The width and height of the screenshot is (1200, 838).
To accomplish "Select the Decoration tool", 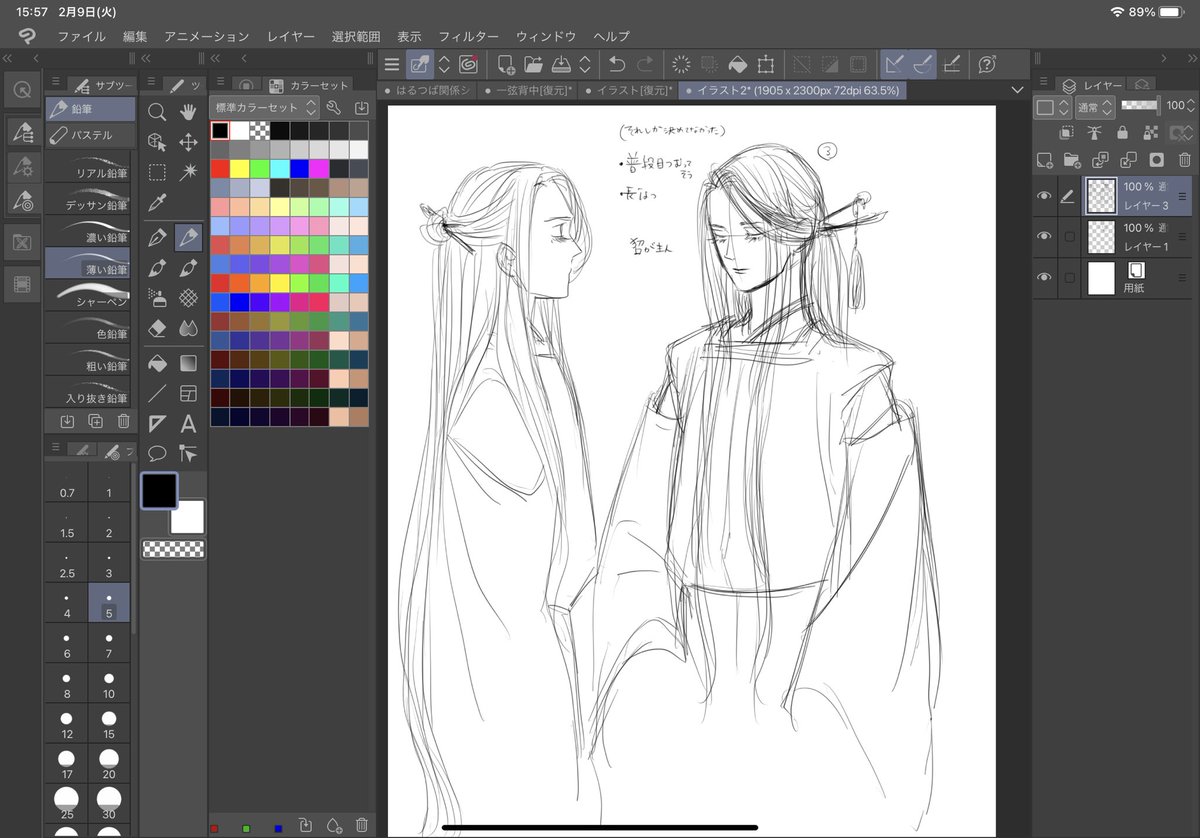I will point(188,298).
